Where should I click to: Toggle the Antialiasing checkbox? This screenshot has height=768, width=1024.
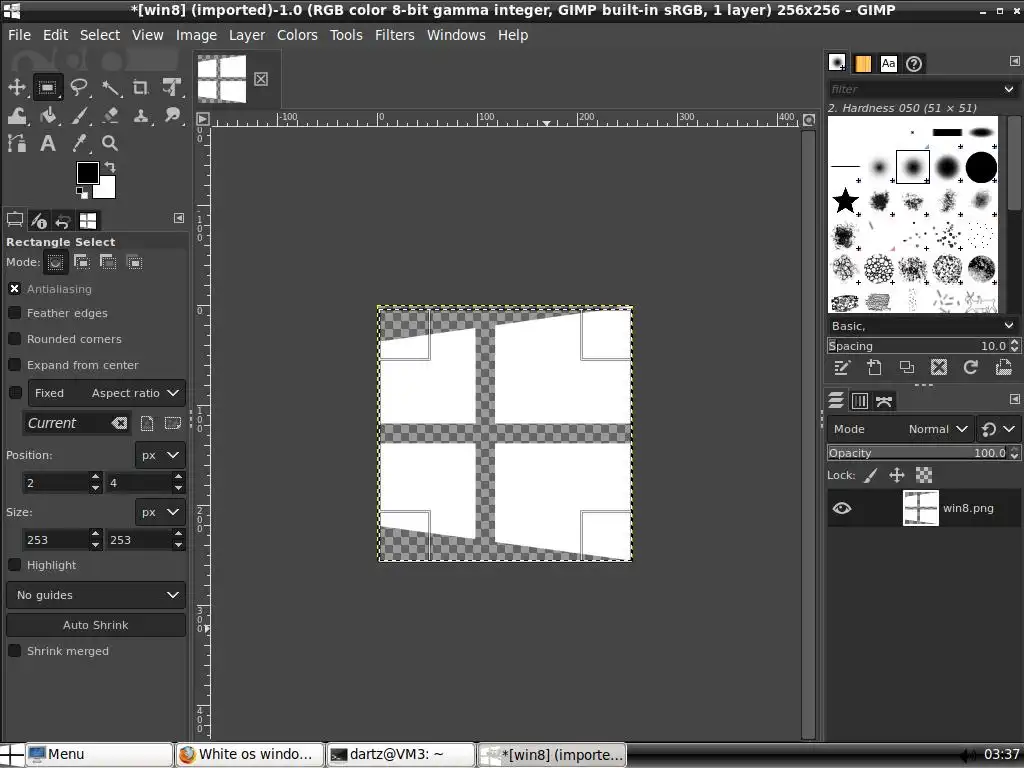14,289
